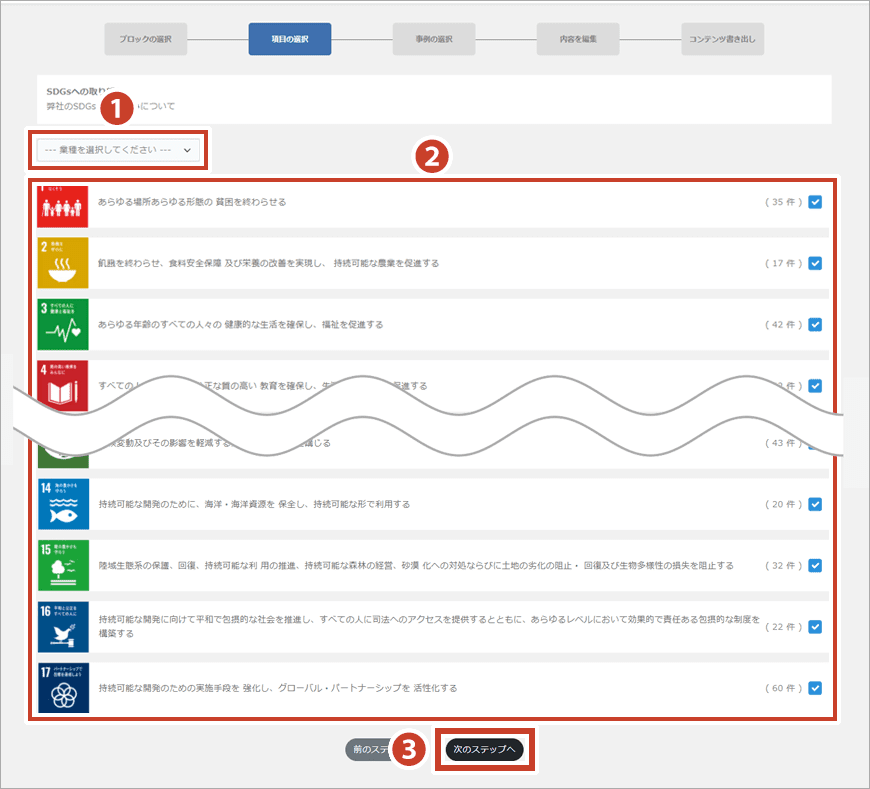Click the SDG goal 1 poverty icon
Image resolution: width=870 pixels, height=789 pixels.
[x=62, y=205]
